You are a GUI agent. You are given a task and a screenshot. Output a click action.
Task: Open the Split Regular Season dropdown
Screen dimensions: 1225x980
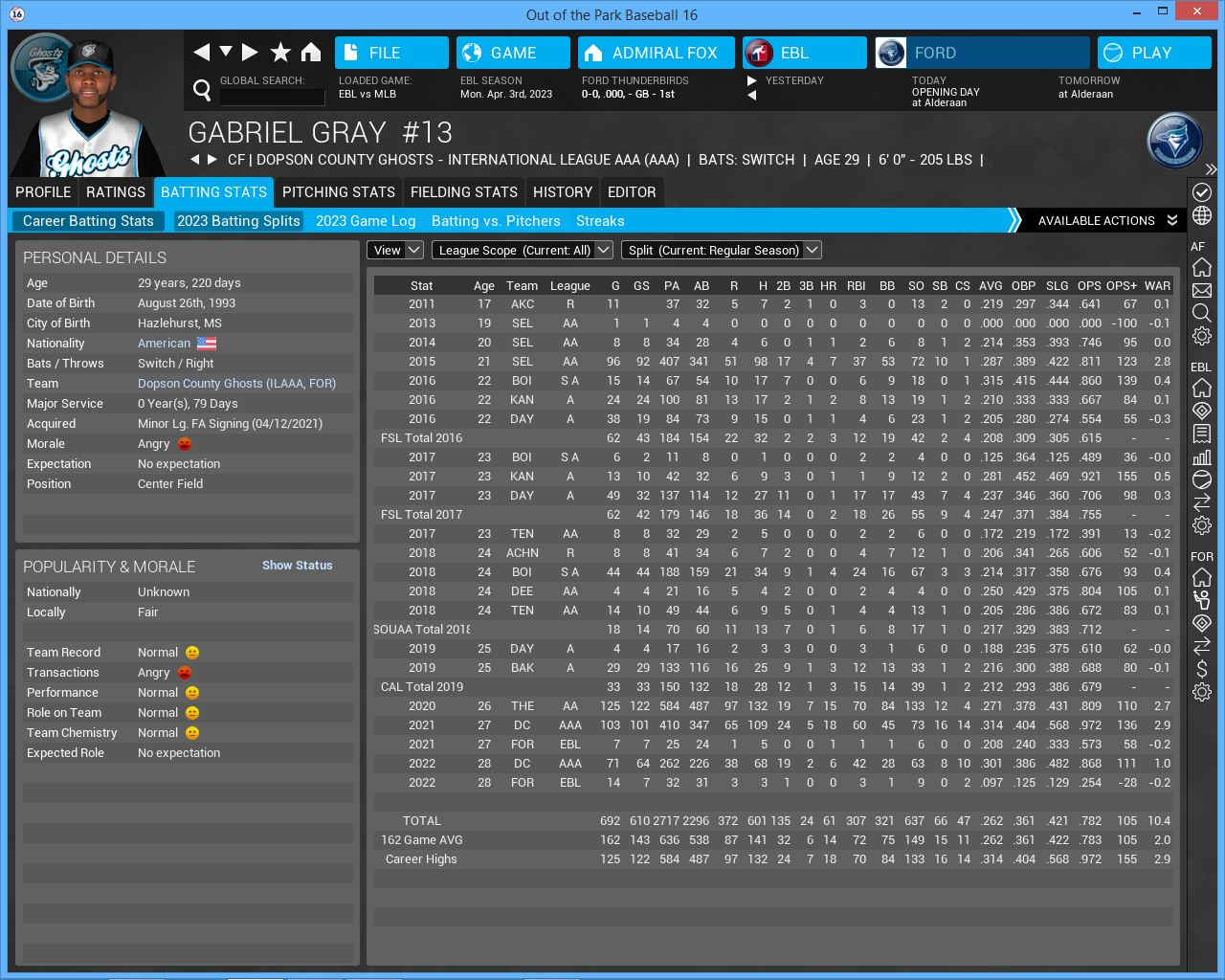[721, 250]
